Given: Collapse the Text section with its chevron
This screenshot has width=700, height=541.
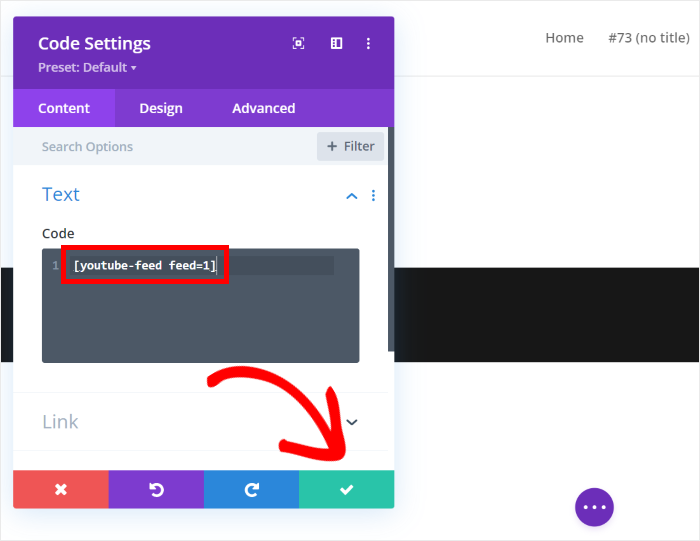Looking at the screenshot, I should (351, 196).
